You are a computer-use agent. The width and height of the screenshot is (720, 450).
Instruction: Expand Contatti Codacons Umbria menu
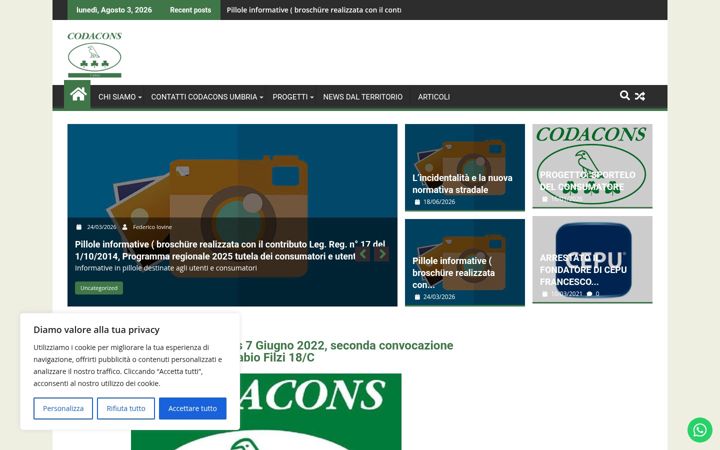pyautogui.click(x=207, y=97)
